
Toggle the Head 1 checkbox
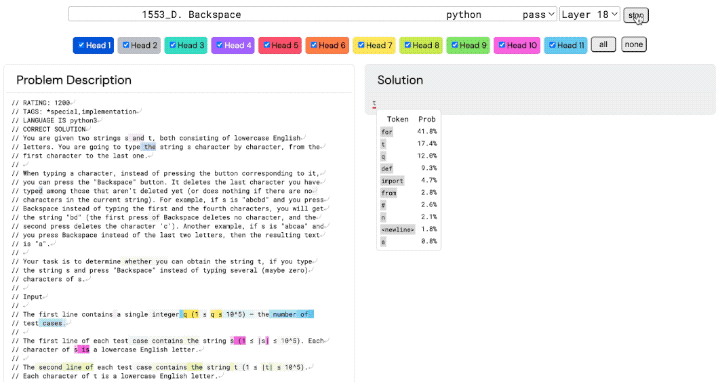pyautogui.click(x=81, y=45)
